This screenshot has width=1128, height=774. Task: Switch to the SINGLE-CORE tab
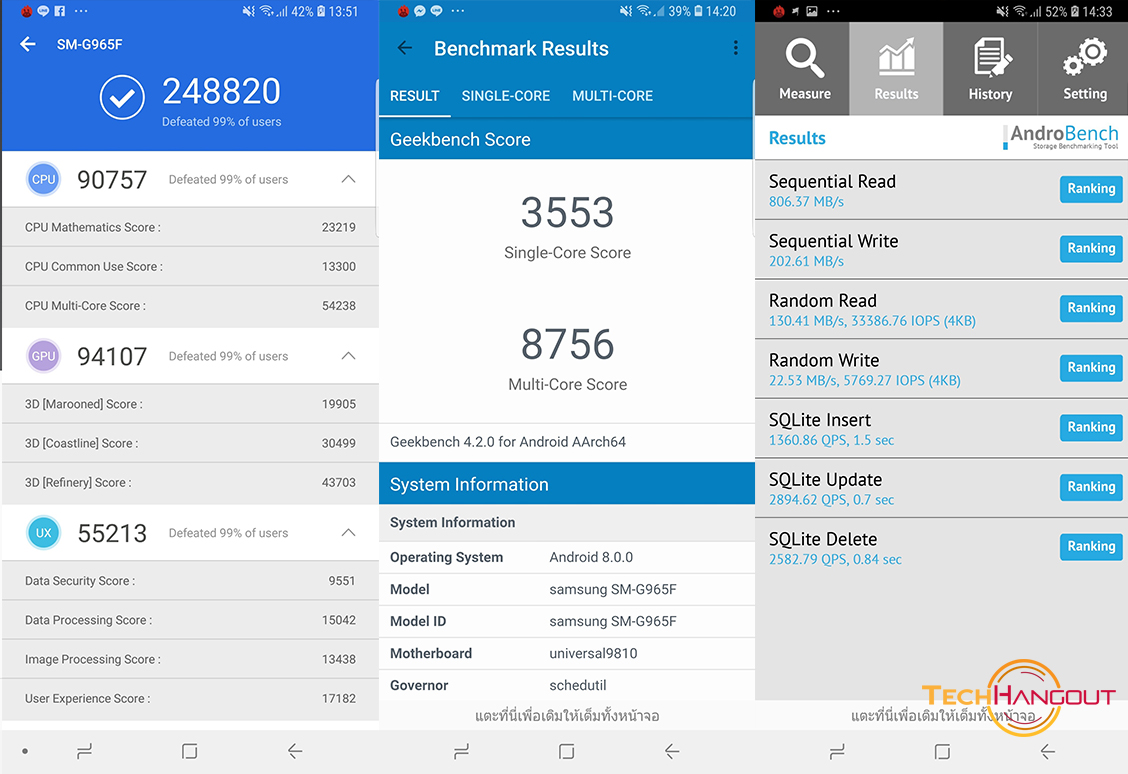pyautogui.click(x=506, y=96)
